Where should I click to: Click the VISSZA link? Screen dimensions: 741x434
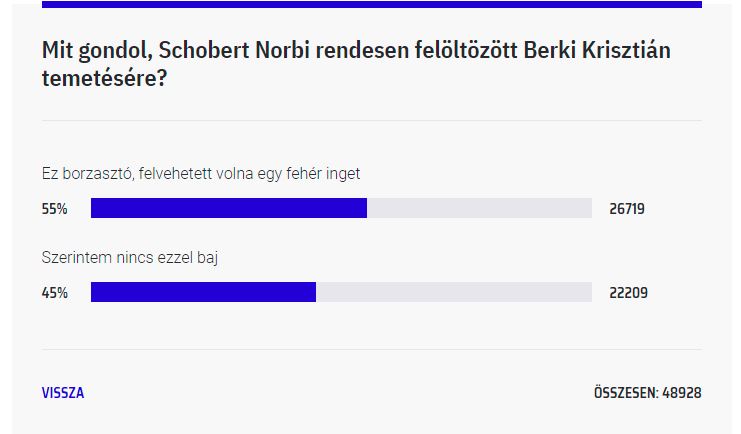(63, 393)
